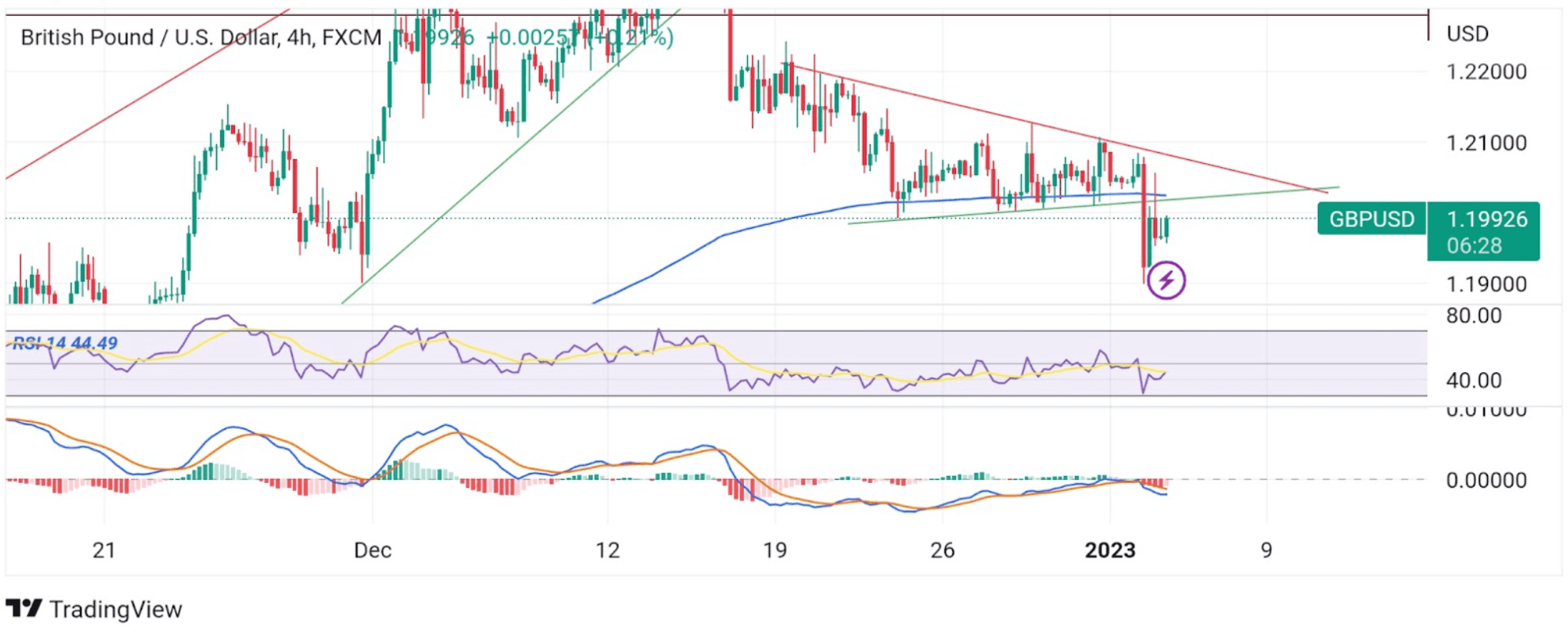Click the 2023 label on time axis
Viewport: 1568px width, 643px height.
[1110, 550]
